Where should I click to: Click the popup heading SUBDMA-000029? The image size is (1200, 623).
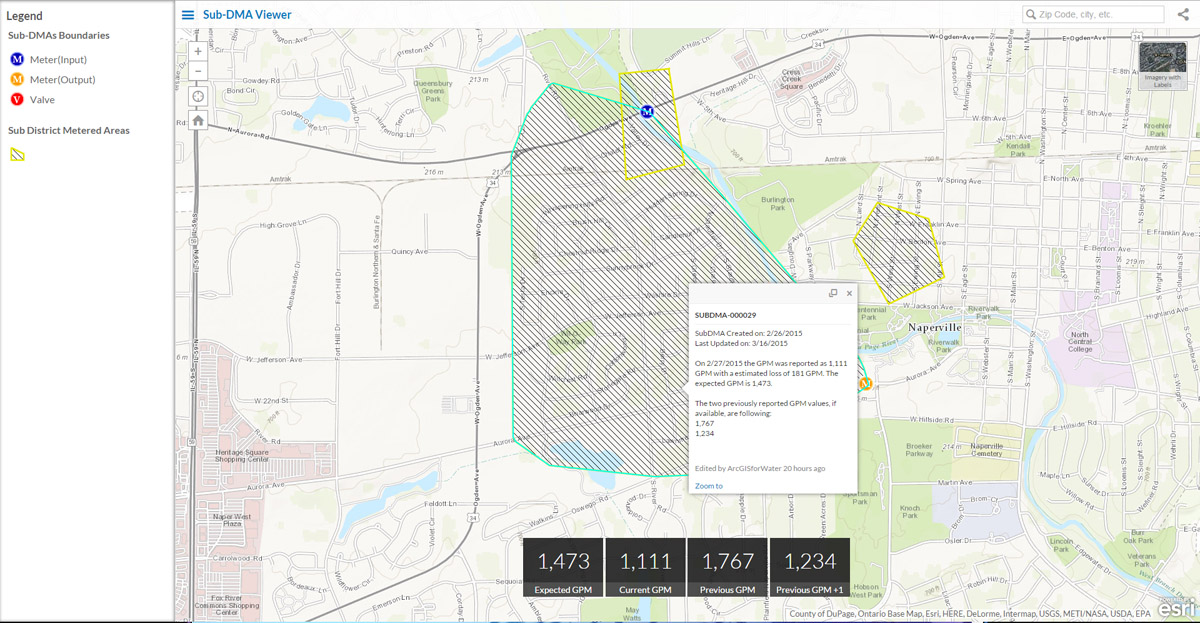(x=725, y=314)
